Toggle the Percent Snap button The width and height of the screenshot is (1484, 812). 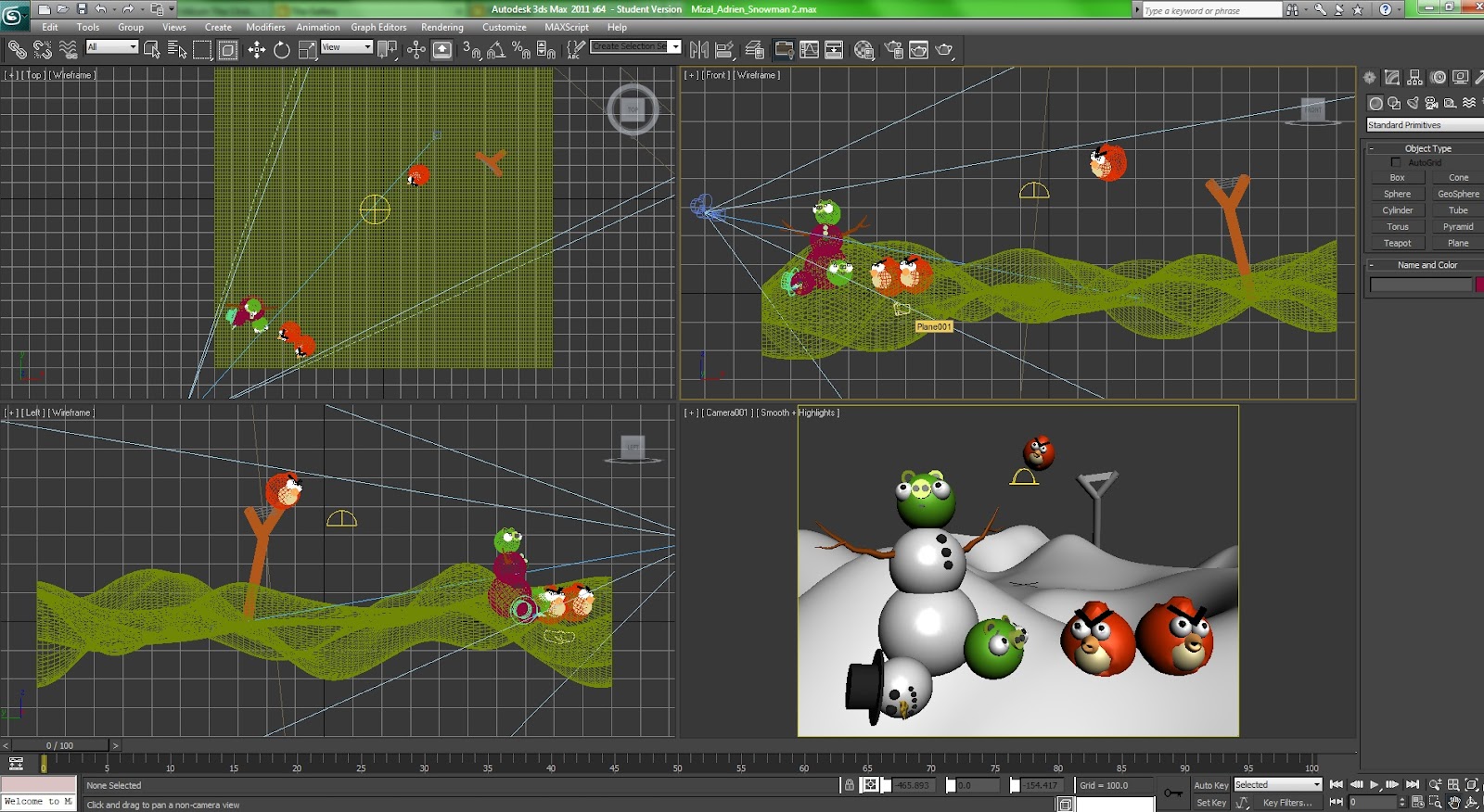521,49
